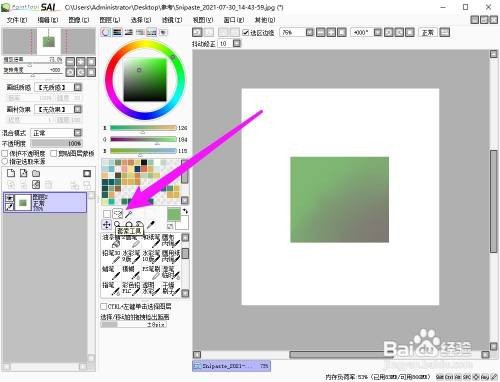
Task: Click the layer mask button in layer panel
Action: coord(87,173)
